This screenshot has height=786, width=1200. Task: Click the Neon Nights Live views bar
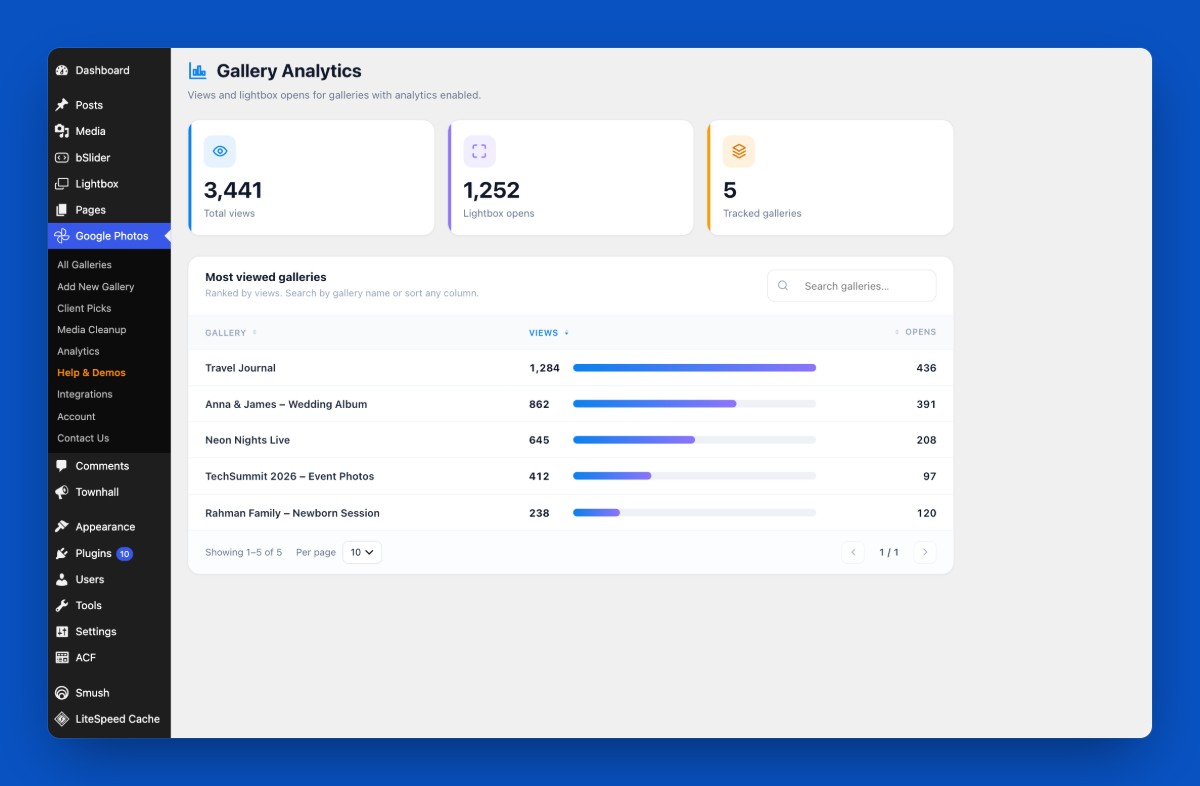[694, 440]
